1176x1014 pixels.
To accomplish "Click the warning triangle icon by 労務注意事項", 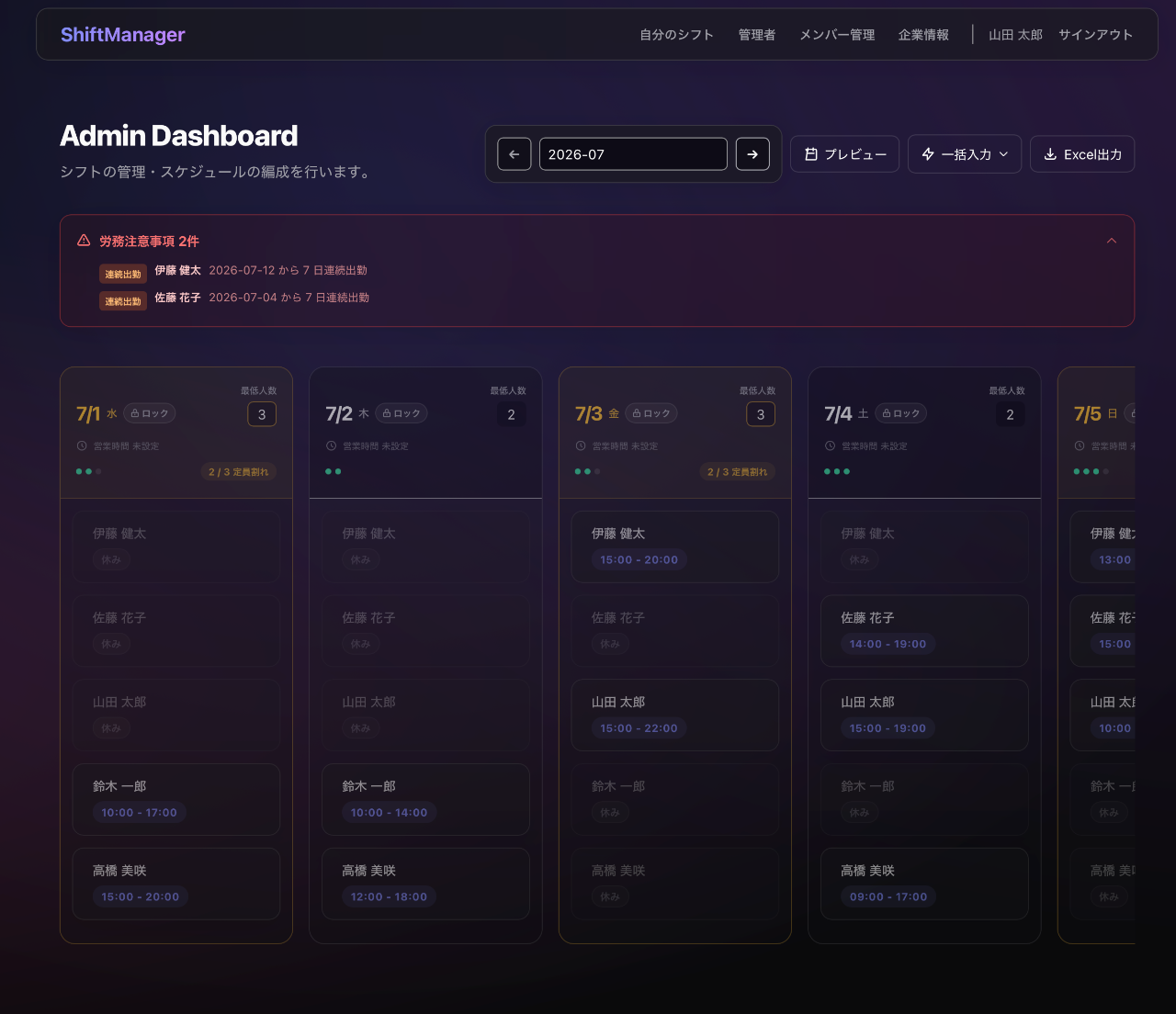I will click(84, 241).
